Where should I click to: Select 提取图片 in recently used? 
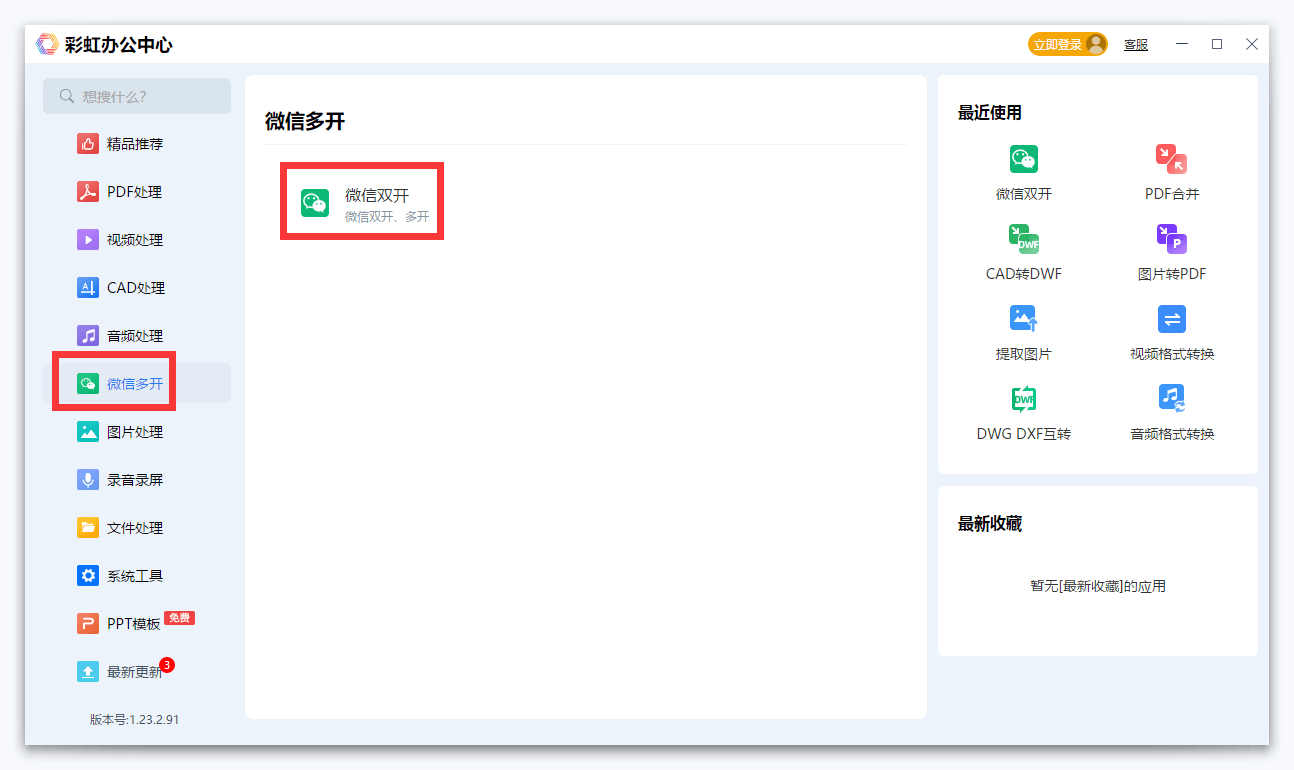pos(1024,330)
